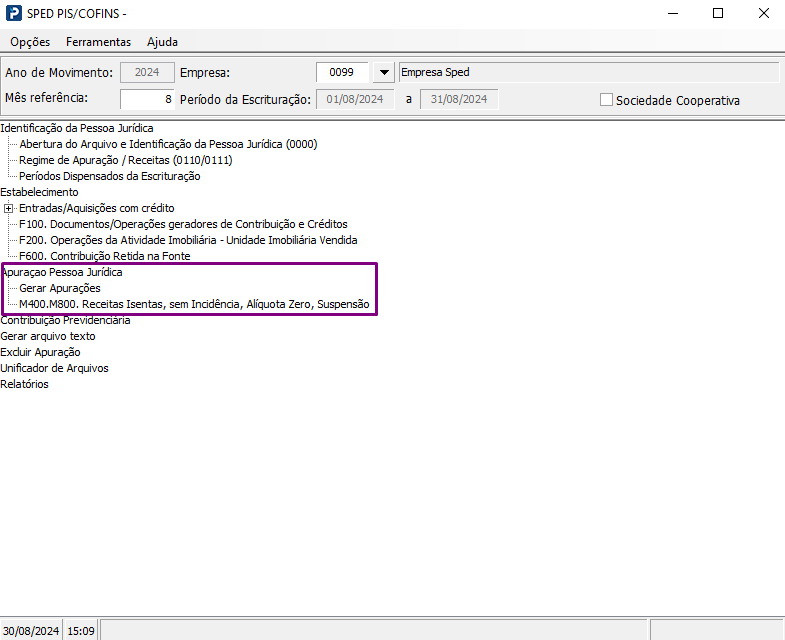Select the Estabelecimento tree node

tap(39, 192)
